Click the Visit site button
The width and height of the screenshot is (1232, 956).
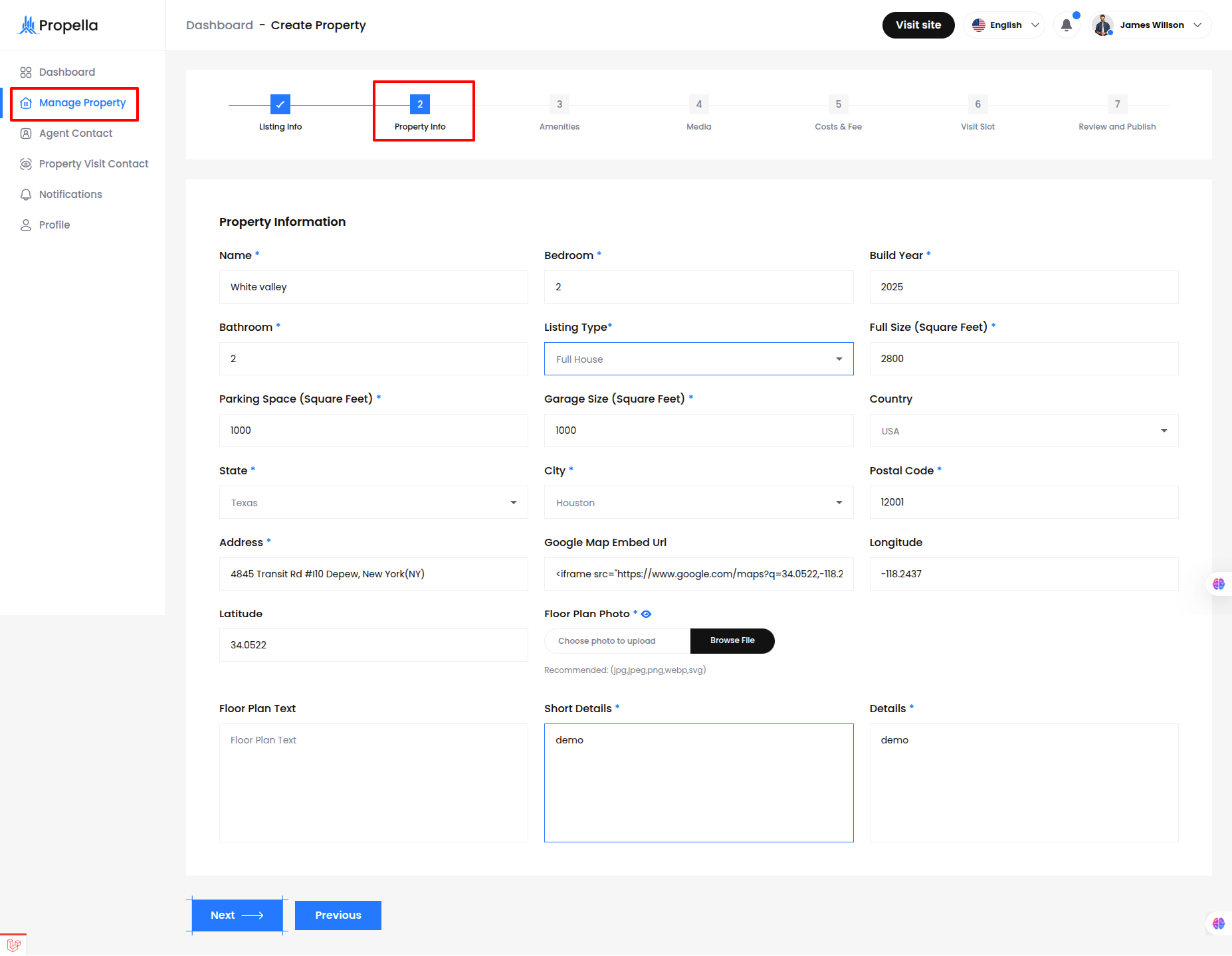point(918,25)
